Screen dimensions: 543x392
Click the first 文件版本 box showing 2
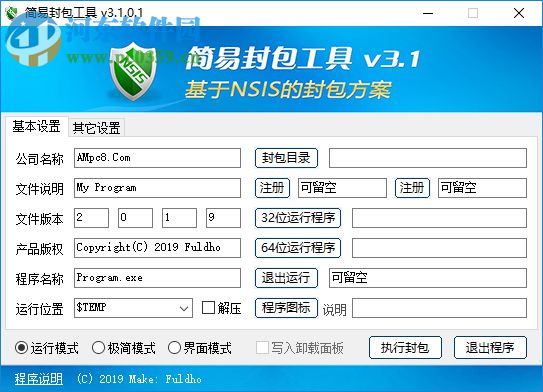tap(91, 218)
